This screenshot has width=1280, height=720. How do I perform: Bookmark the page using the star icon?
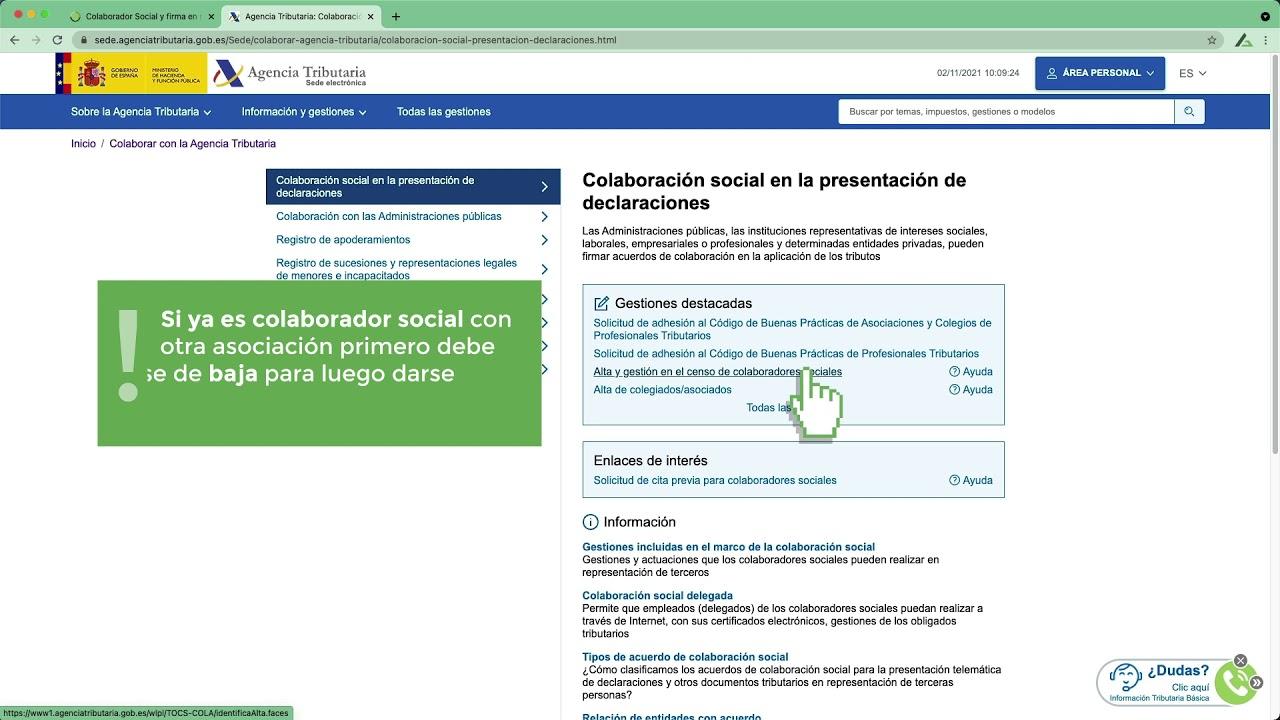point(1212,40)
